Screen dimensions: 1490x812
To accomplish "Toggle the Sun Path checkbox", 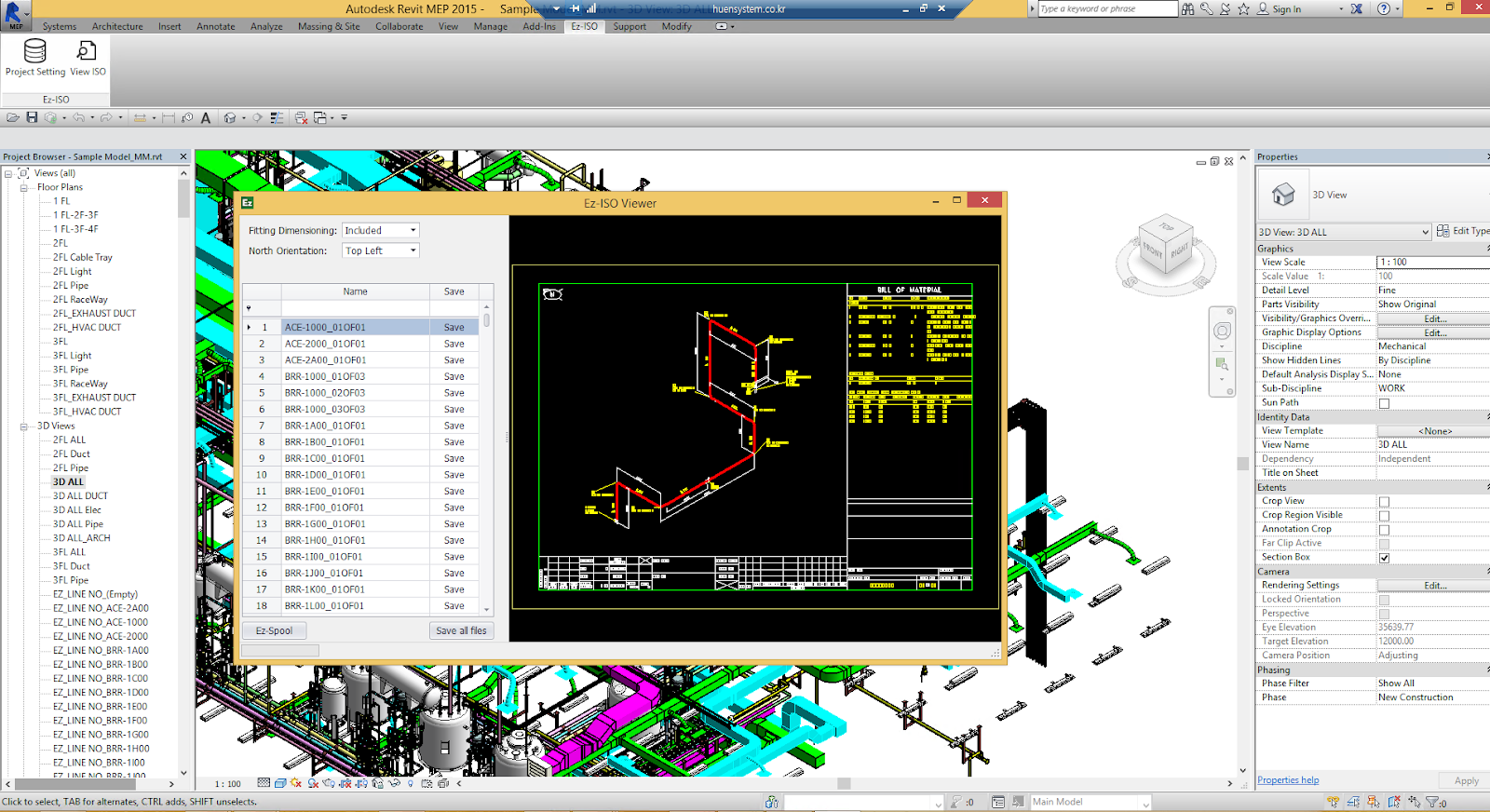I will pos(1384,403).
